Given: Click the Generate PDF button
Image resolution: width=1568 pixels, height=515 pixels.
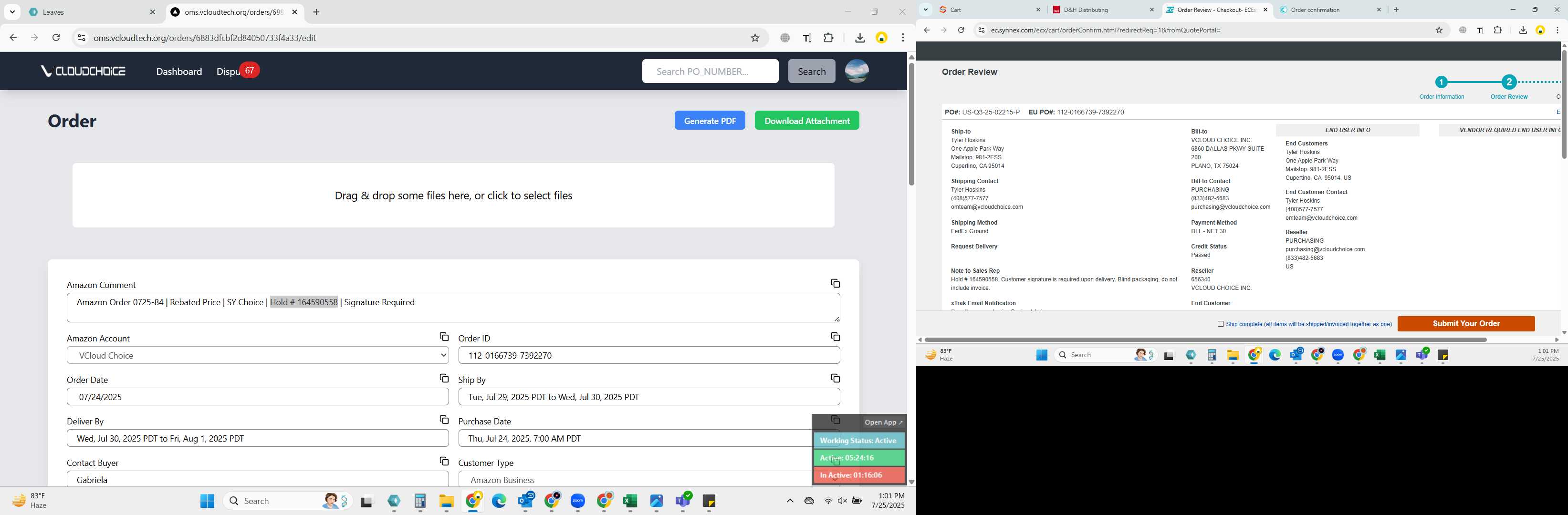Looking at the screenshot, I should pyautogui.click(x=710, y=120).
